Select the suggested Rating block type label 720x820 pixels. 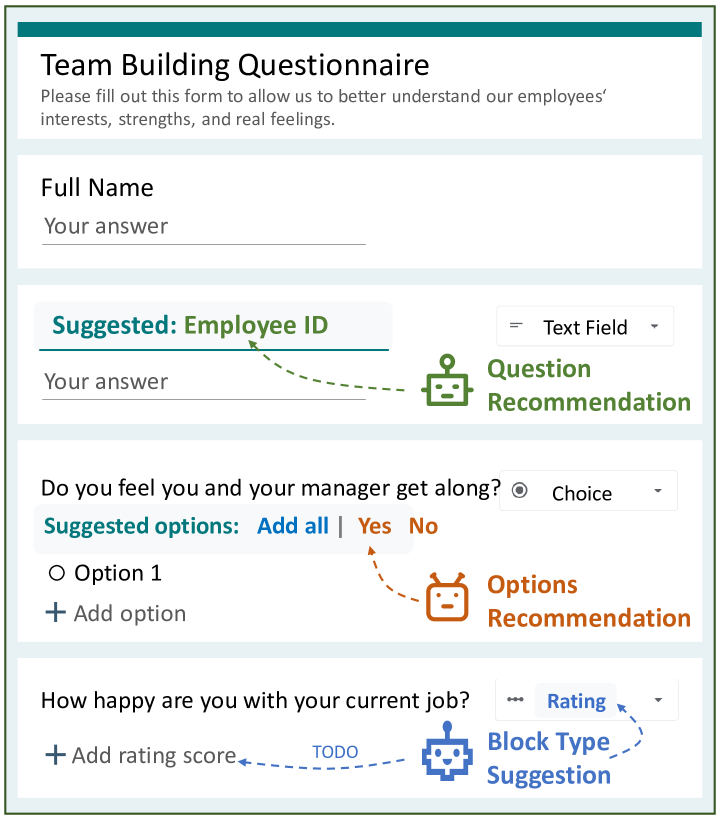[576, 701]
